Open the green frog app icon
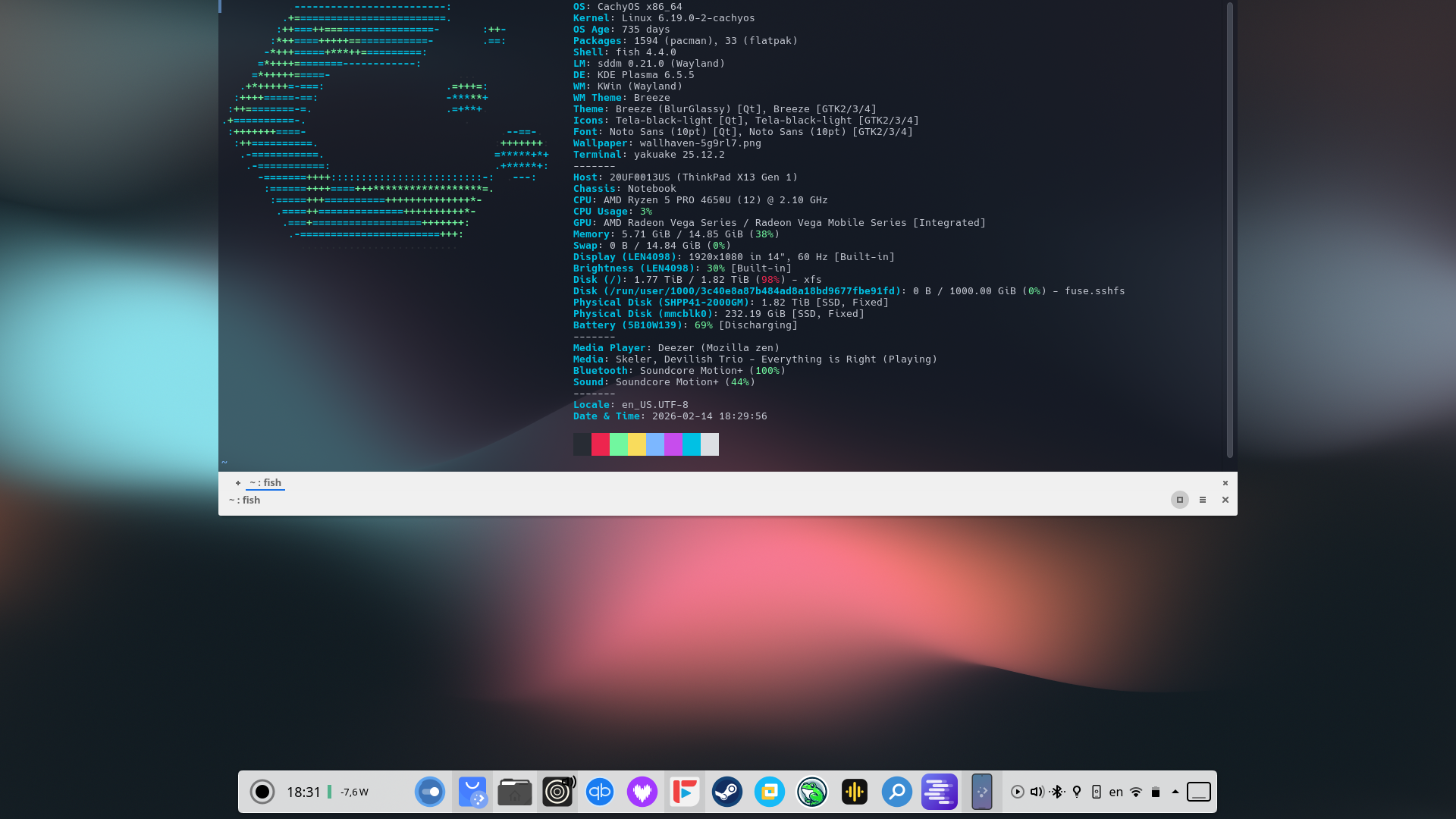The width and height of the screenshot is (1456, 819). tap(812, 792)
